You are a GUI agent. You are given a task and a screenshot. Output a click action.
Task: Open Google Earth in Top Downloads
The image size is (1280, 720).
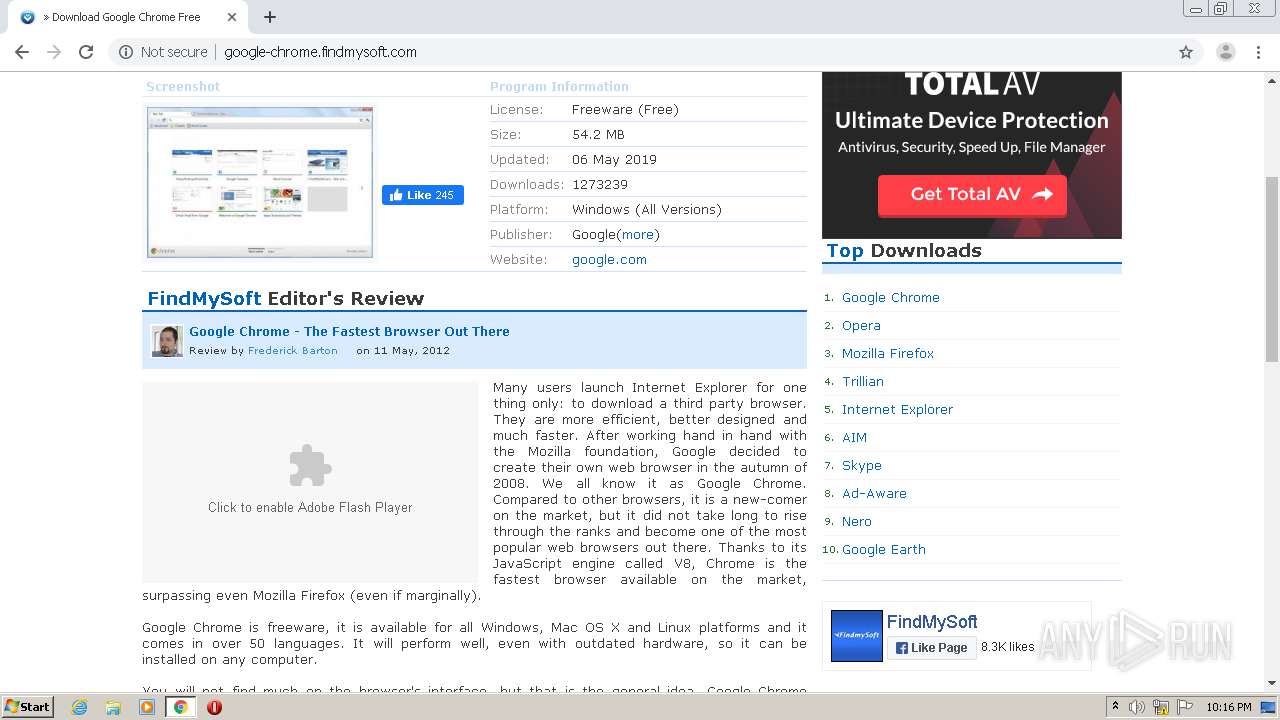click(x=884, y=549)
